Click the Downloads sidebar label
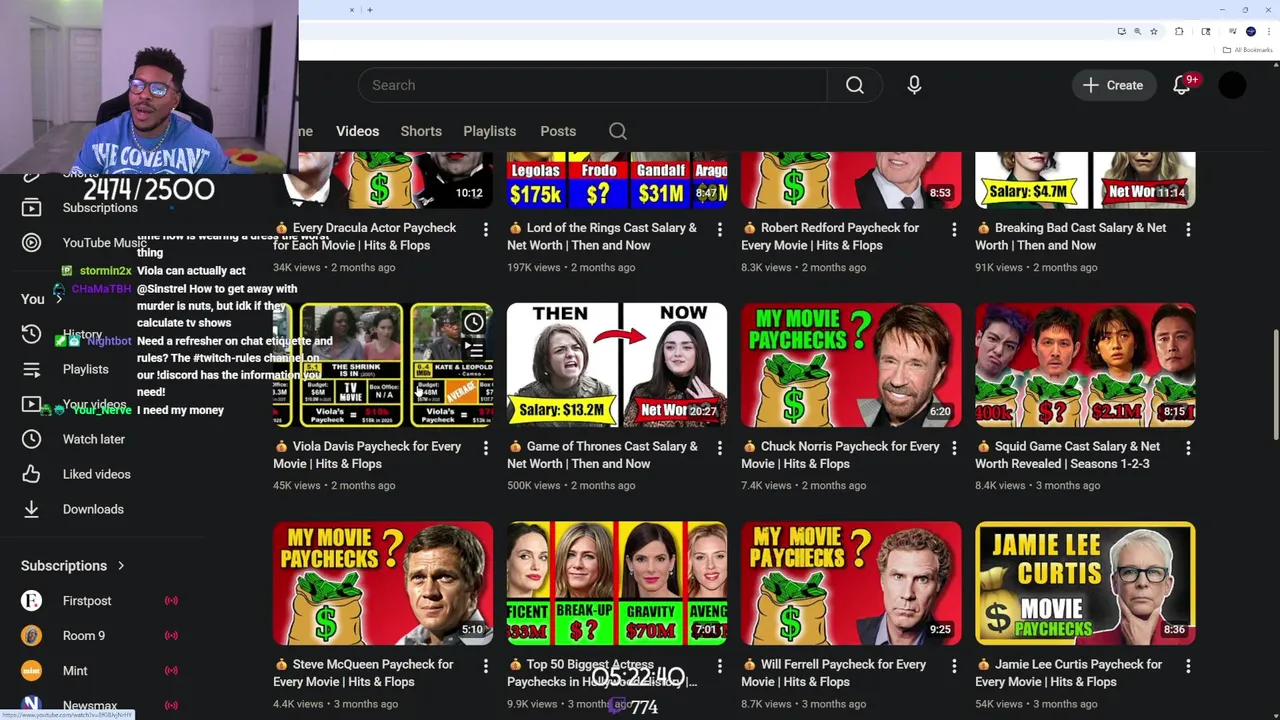Viewport: 1280px width, 720px height. 93,509
